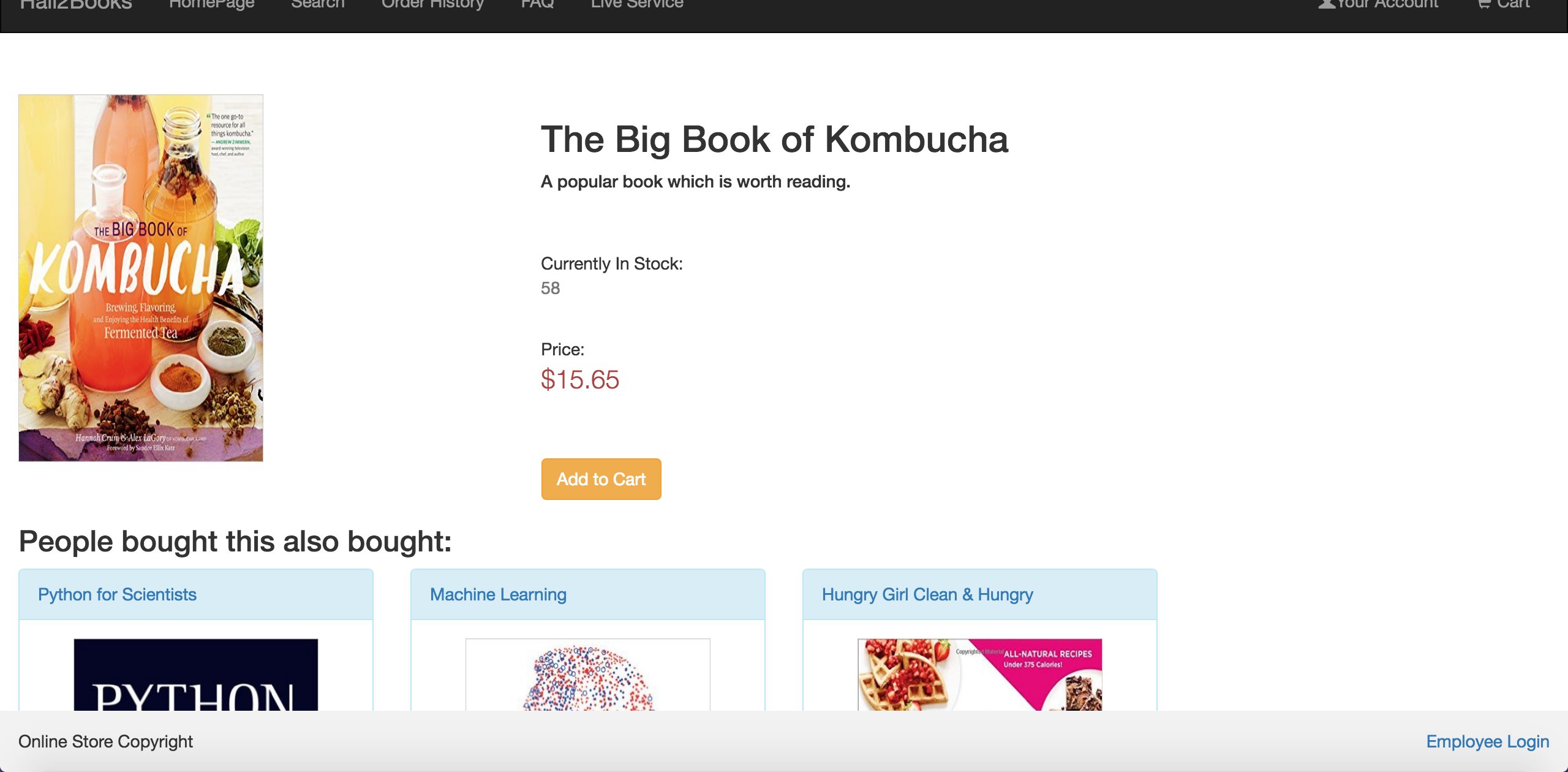
Task: Click the Hungry Girl cover thumbnail
Action: (x=980, y=675)
